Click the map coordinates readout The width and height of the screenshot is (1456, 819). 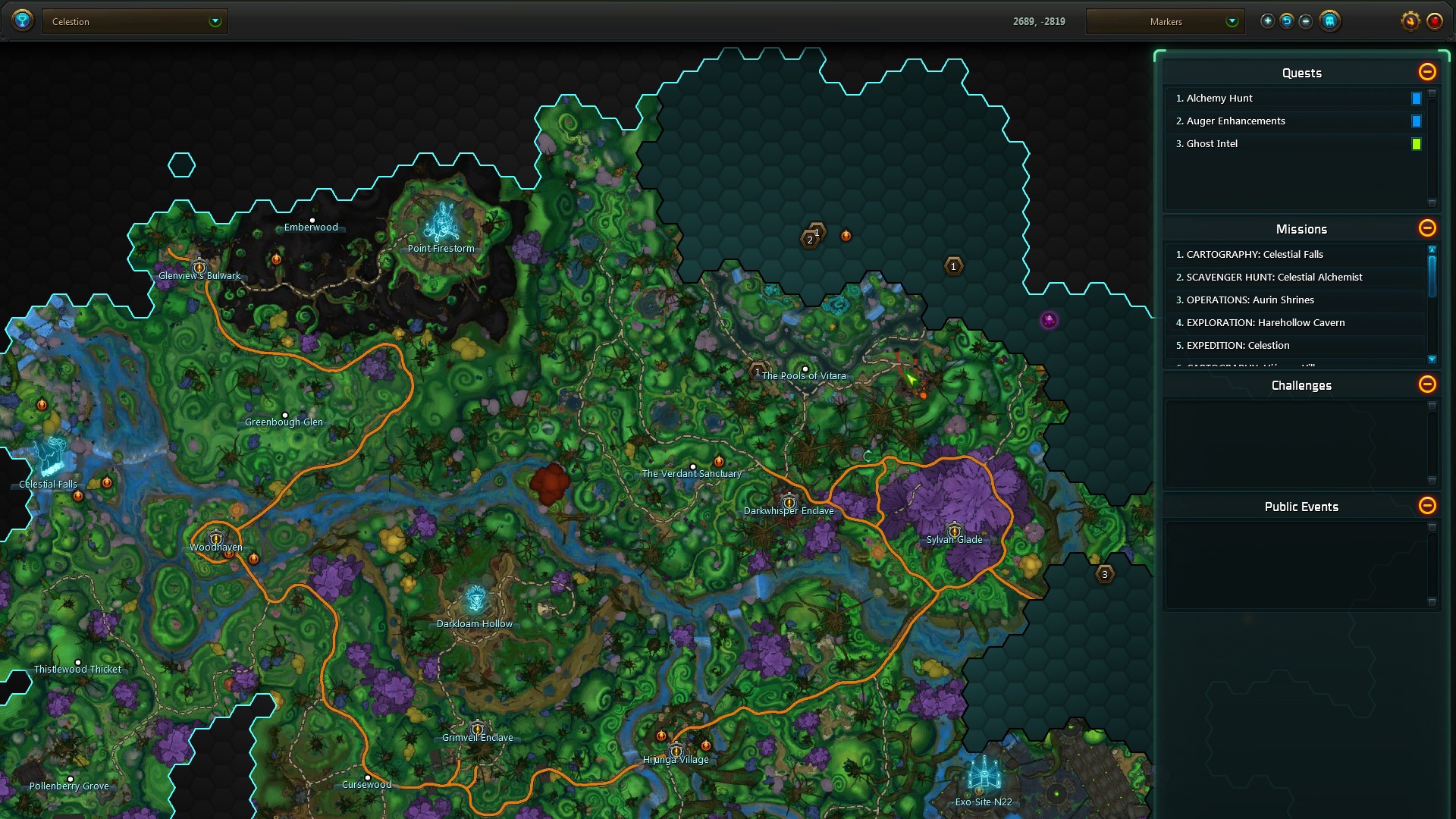1039,21
